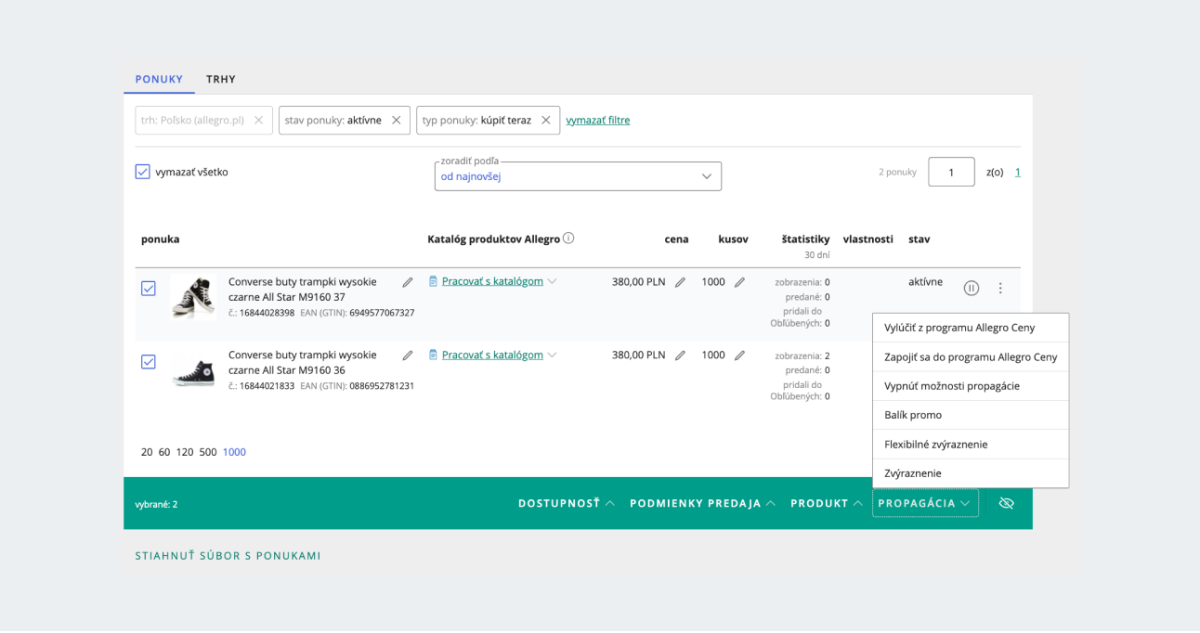This screenshot has width=1200, height=633.
Task: Select 'Balík promo' from the propagácia menu
Action: pyautogui.click(x=913, y=415)
